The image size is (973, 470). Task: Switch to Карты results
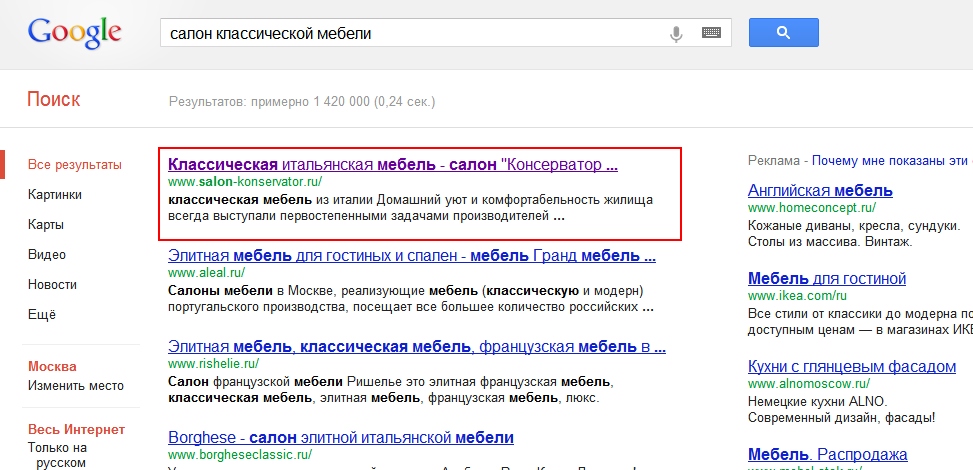(x=46, y=225)
